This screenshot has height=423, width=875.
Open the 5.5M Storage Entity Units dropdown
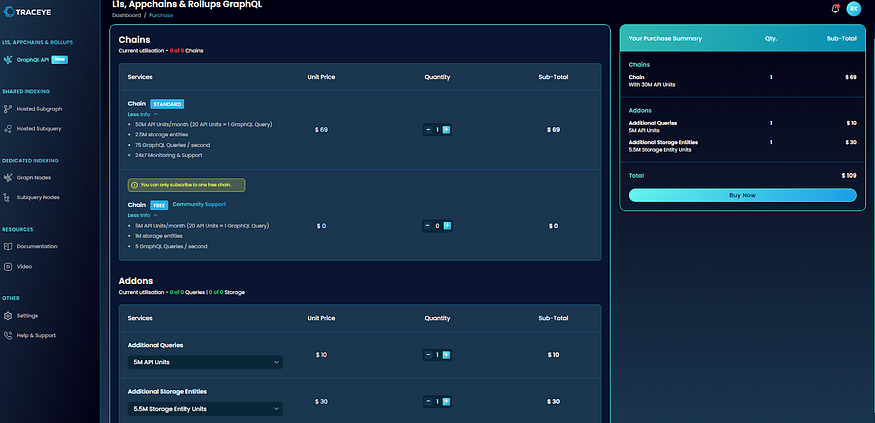click(x=205, y=409)
